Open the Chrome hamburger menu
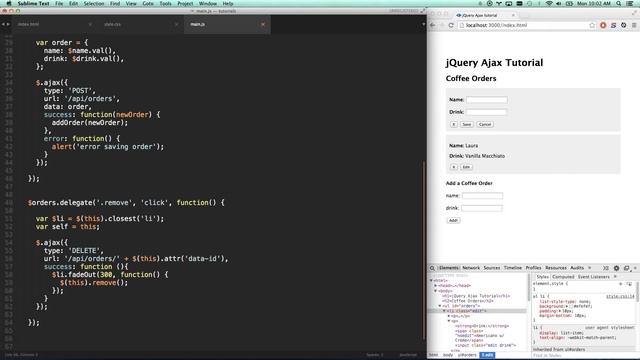 (x=634, y=25)
